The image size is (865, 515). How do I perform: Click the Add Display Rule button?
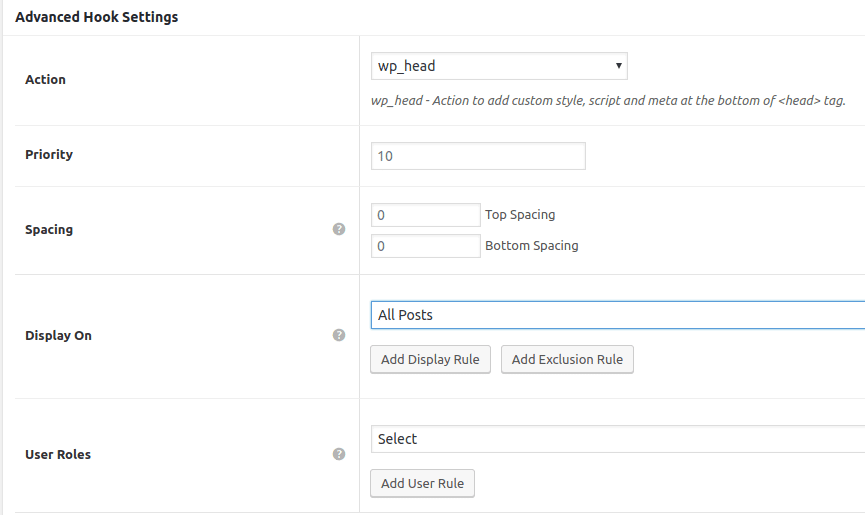[430, 360]
